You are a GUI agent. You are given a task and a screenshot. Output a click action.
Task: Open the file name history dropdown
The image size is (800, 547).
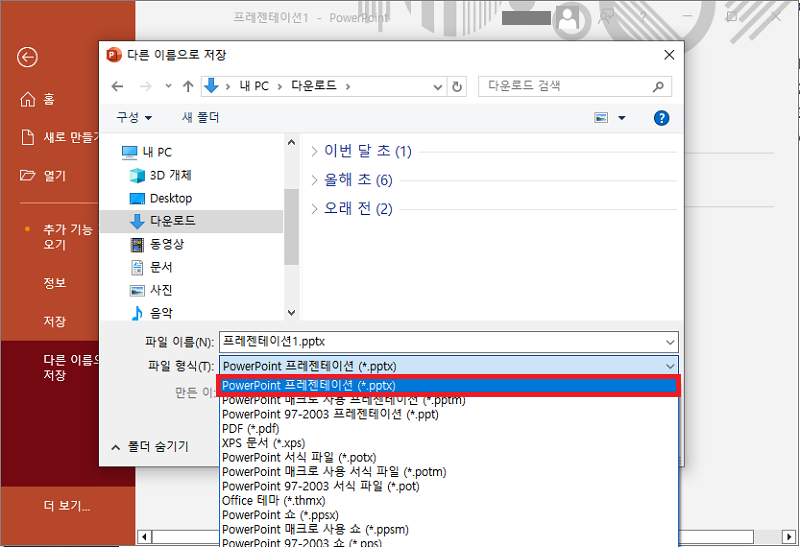point(670,342)
